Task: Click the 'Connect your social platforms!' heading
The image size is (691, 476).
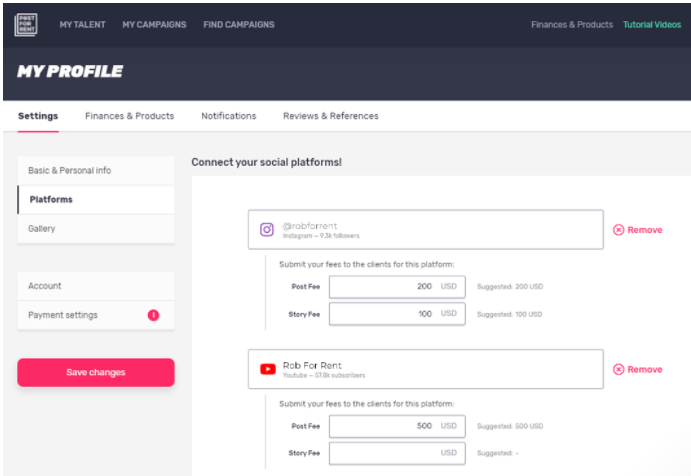Action: [x=267, y=162]
